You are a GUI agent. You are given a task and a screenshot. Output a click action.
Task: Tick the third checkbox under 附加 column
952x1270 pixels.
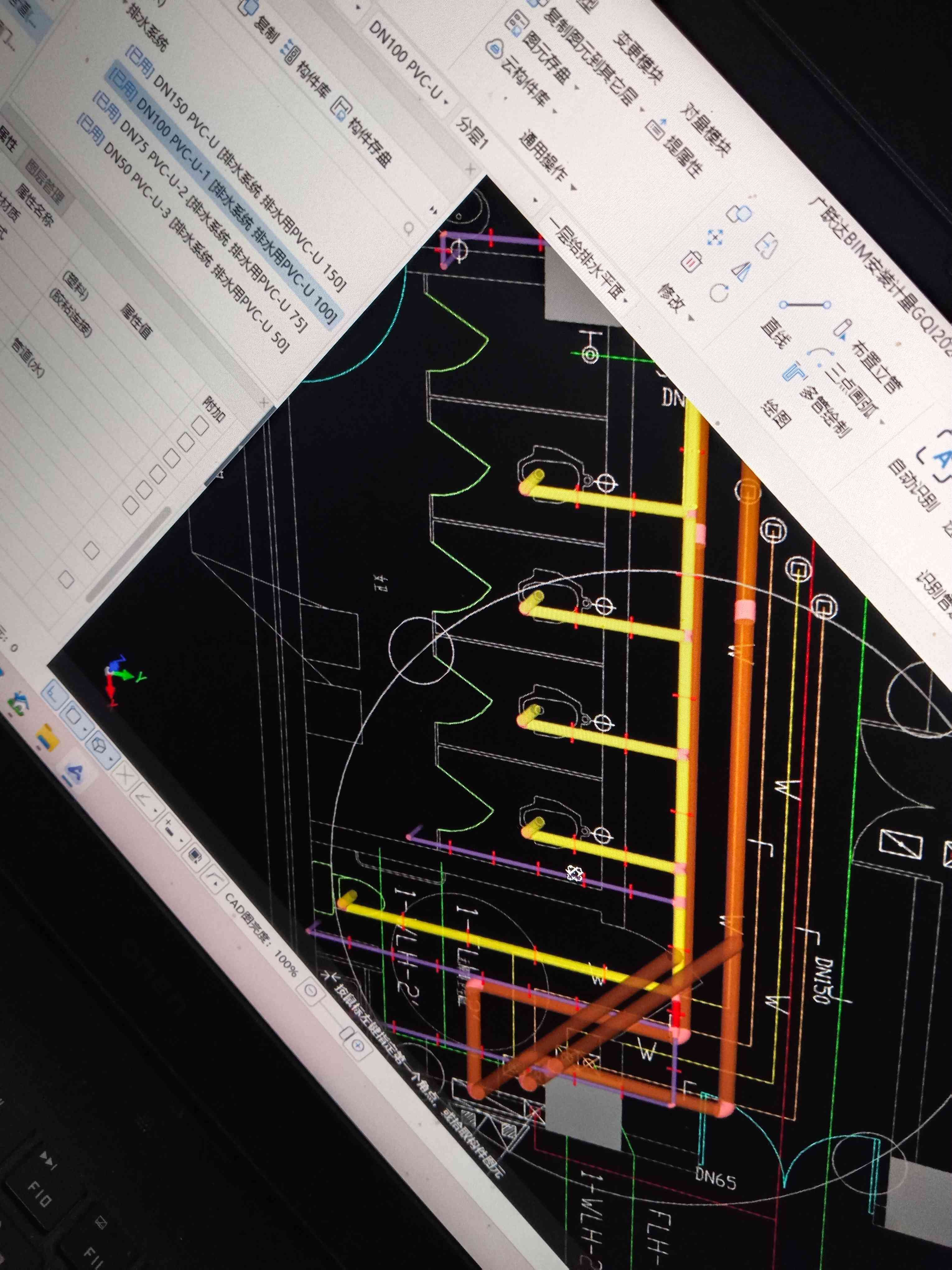pos(171,459)
